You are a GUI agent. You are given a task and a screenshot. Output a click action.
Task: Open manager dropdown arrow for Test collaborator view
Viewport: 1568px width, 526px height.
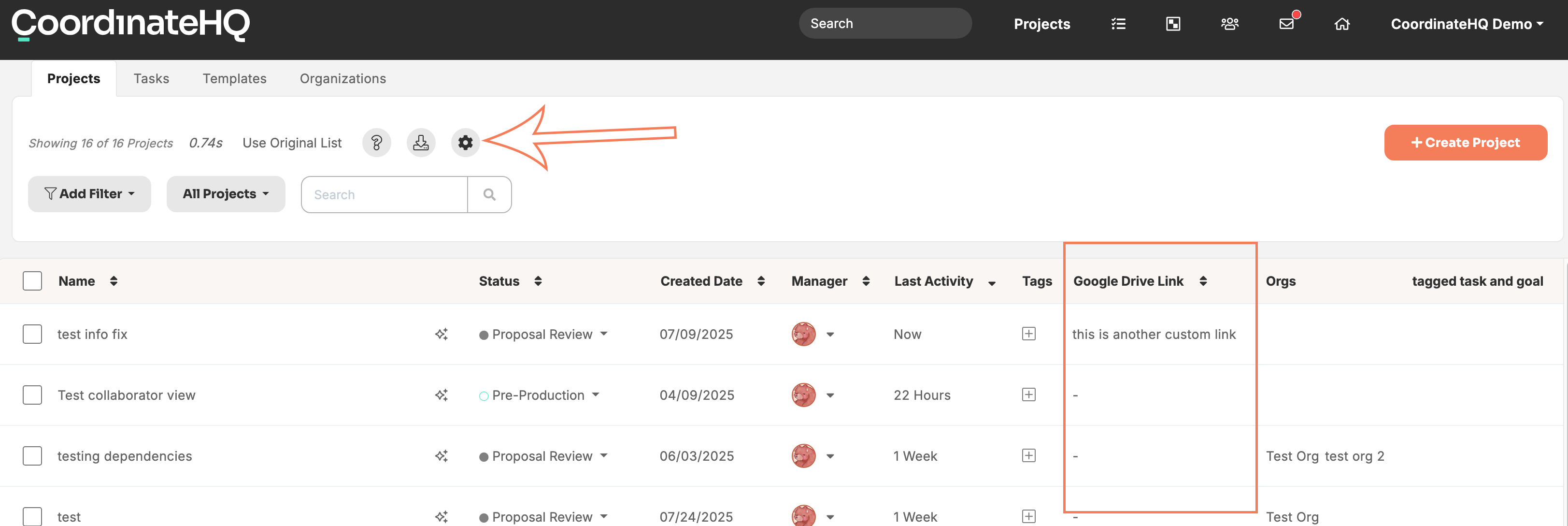coord(830,395)
